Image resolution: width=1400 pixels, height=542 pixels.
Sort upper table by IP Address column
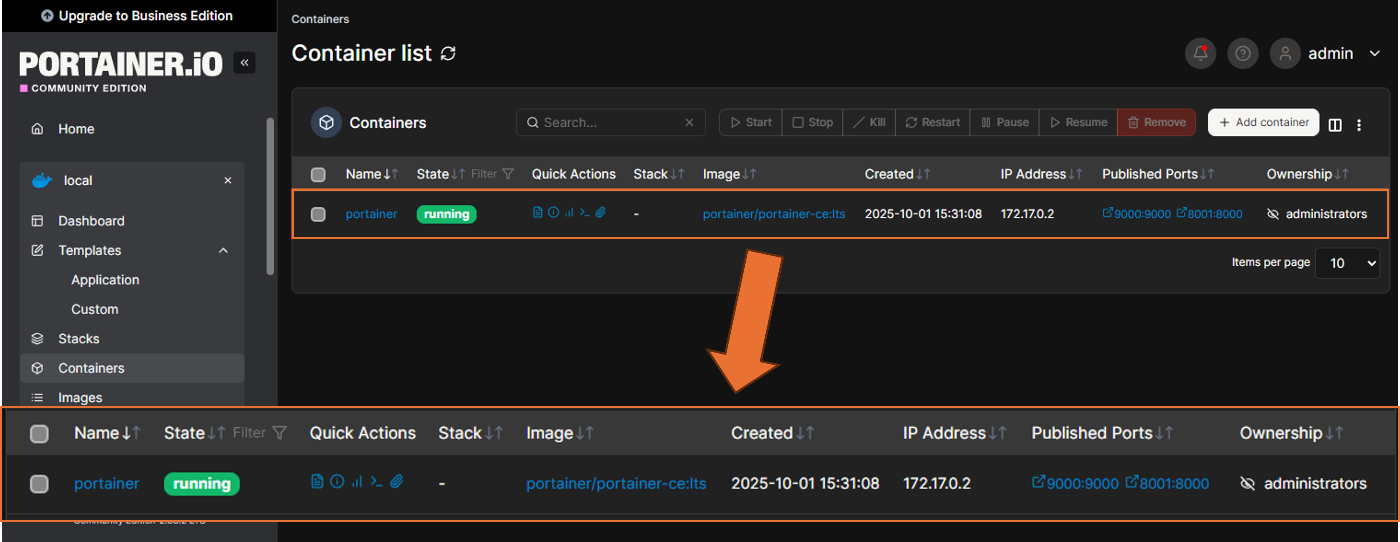click(x=1042, y=174)
